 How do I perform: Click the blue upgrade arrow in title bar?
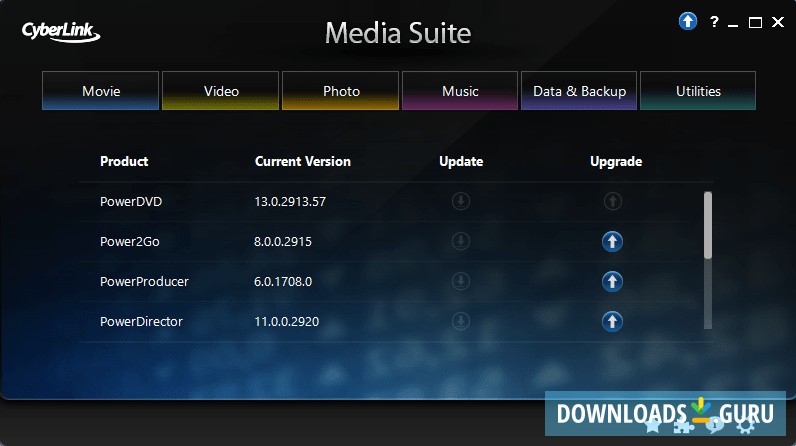click(688, 21)
